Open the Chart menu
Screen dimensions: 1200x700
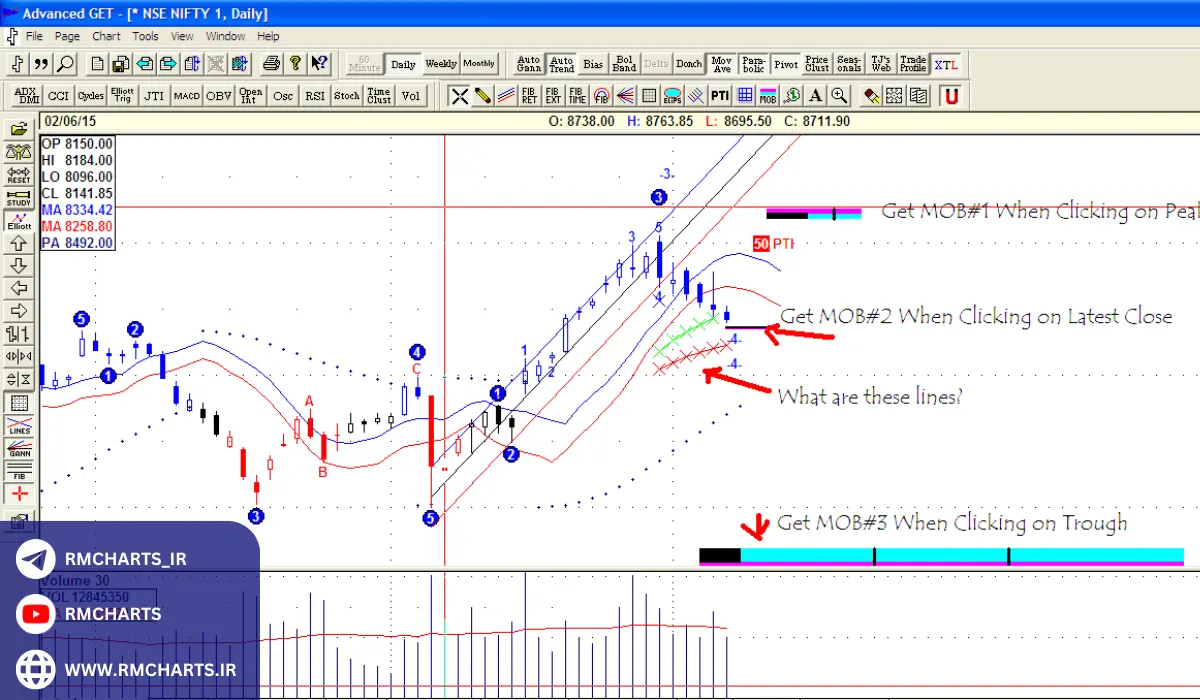[x=106, y=36]
